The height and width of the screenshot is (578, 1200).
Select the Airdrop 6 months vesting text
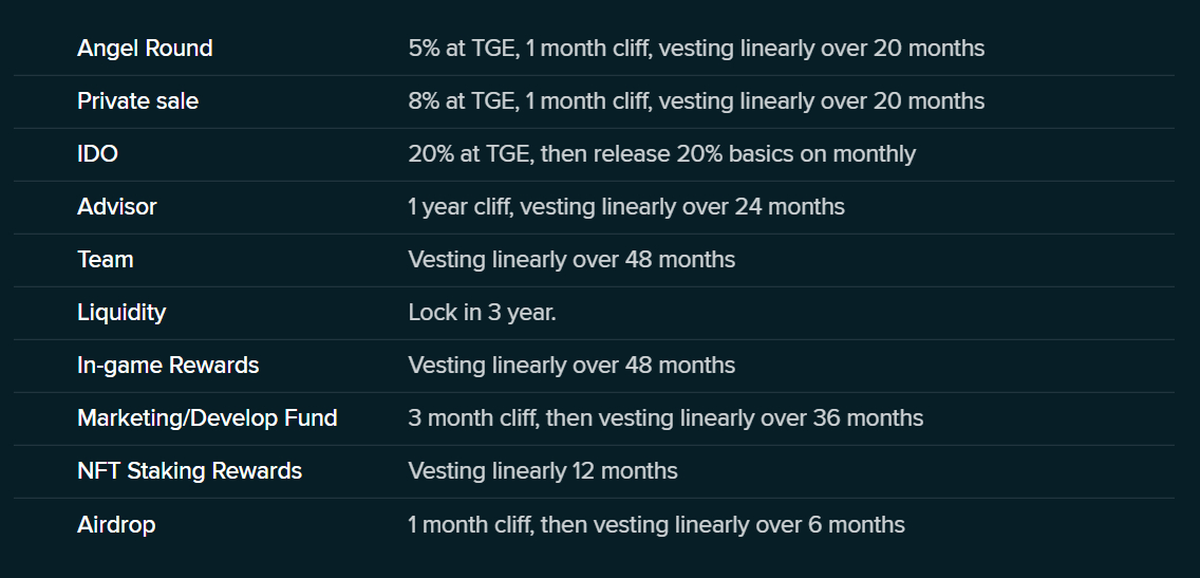pos(656,524)
